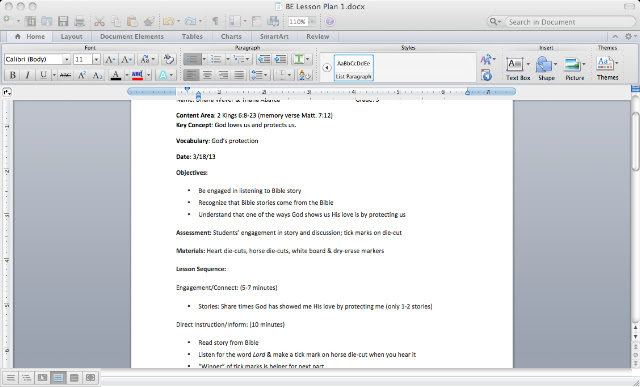Expand numbered list options dropdown
The height and width of the screenshot is (387, 640).
(x=228, y=59)
